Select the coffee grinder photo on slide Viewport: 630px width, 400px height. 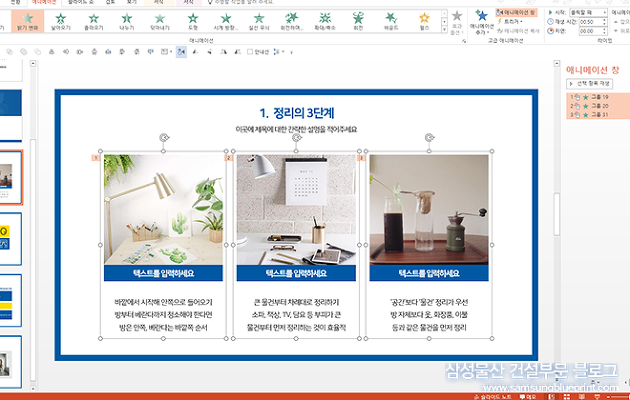point(429,210)
